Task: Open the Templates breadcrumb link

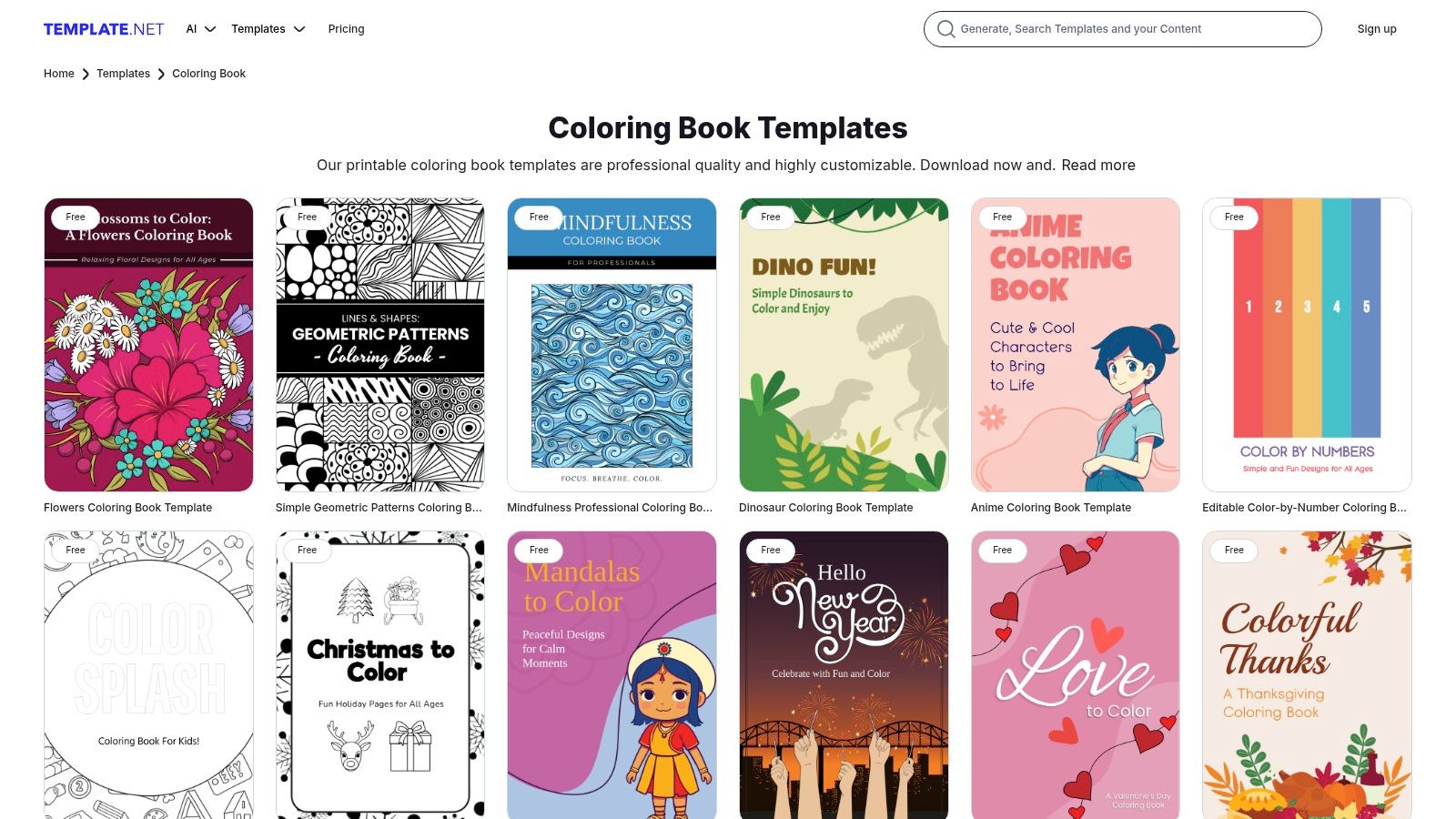Action: [x=123, y=74]
